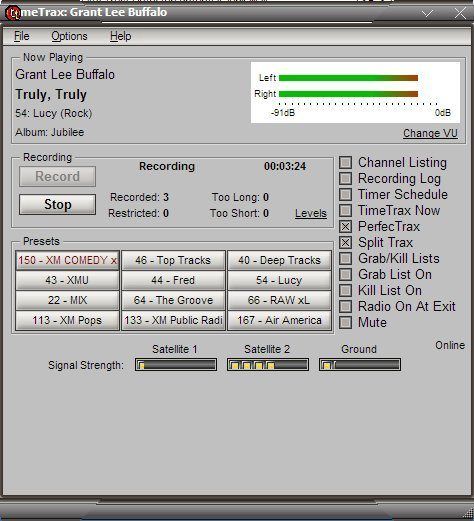Turn on the Grab List On checkbox

pyautogui.click(x=345, y=275)
